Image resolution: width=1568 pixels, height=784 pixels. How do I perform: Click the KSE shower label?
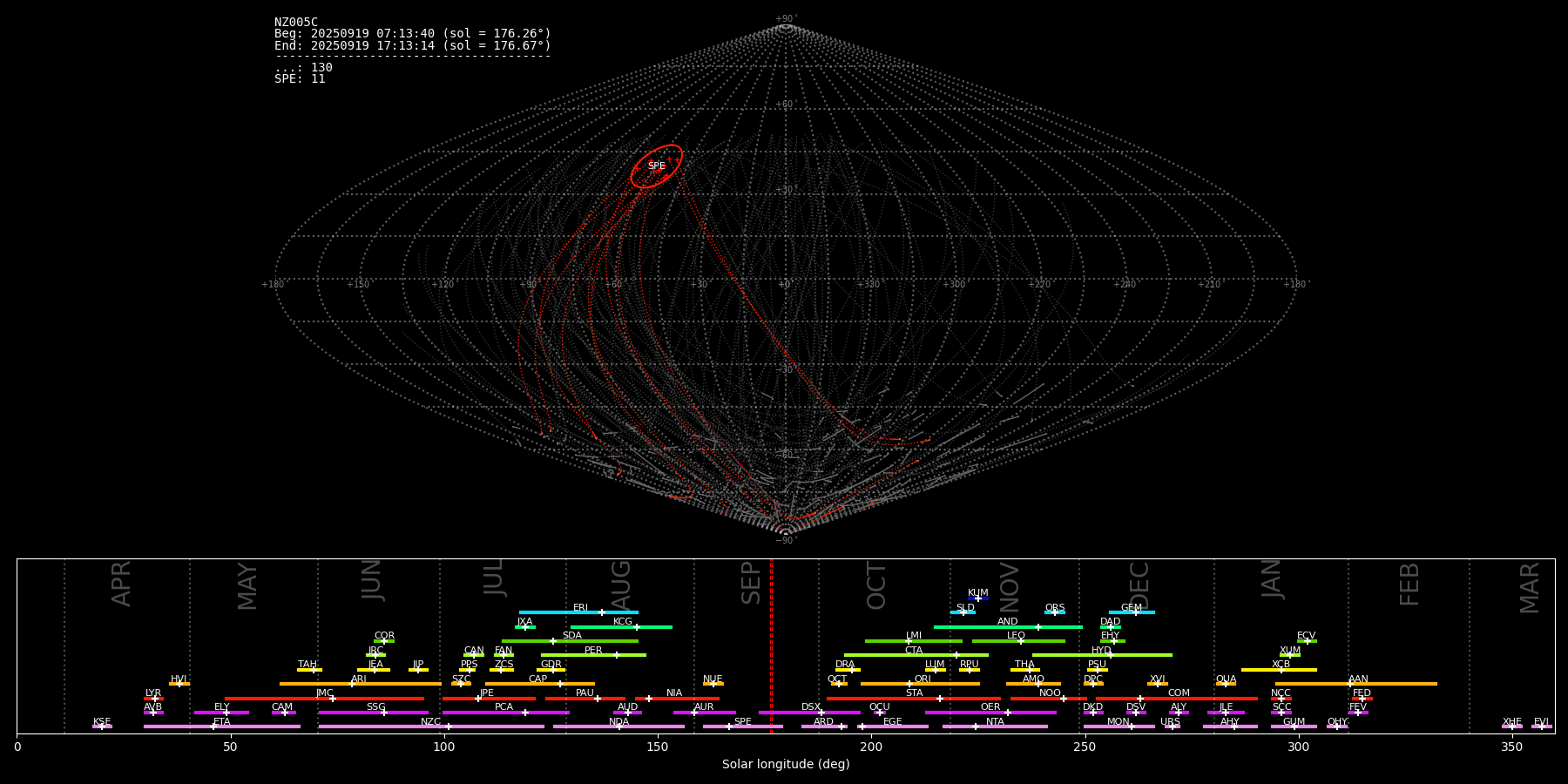click(102, 721)
